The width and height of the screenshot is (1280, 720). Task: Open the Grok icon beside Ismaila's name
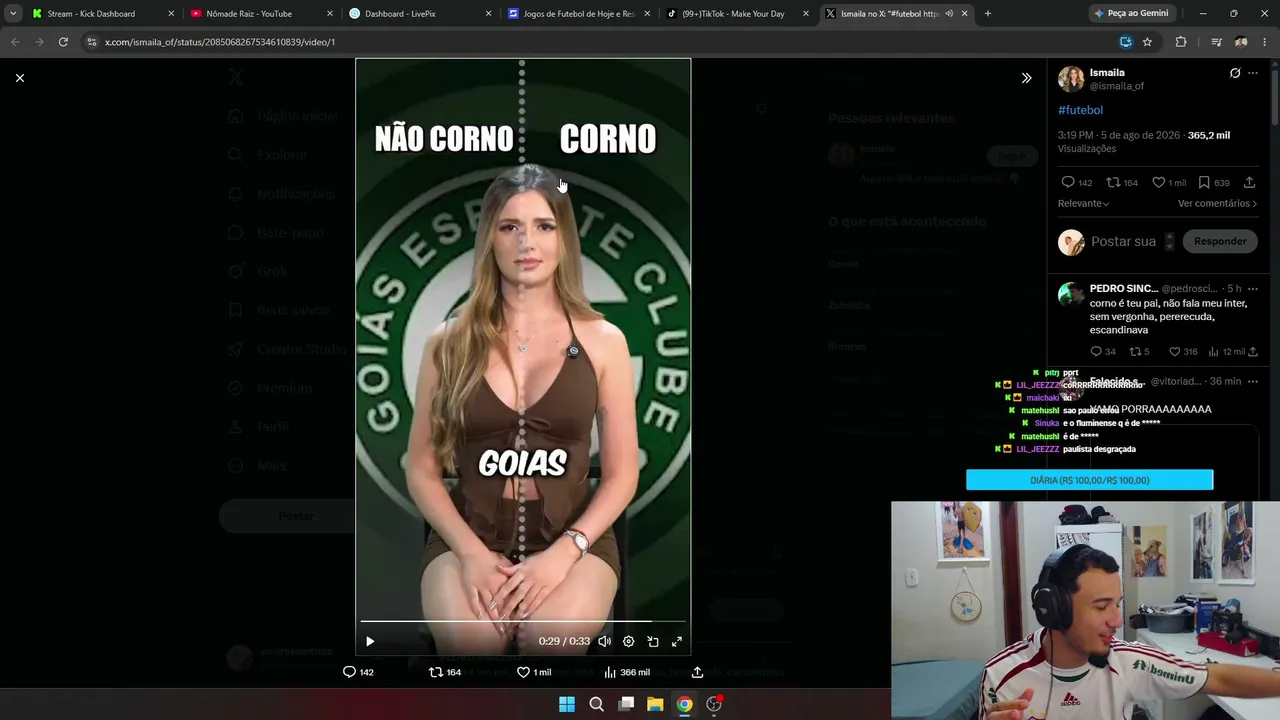coord(1235,73)
